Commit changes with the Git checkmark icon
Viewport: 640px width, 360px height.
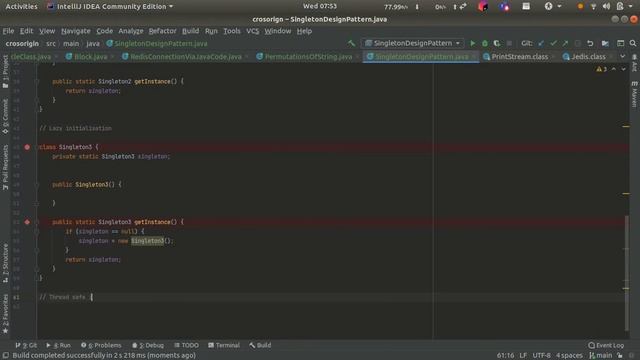[x=553, y=43]
